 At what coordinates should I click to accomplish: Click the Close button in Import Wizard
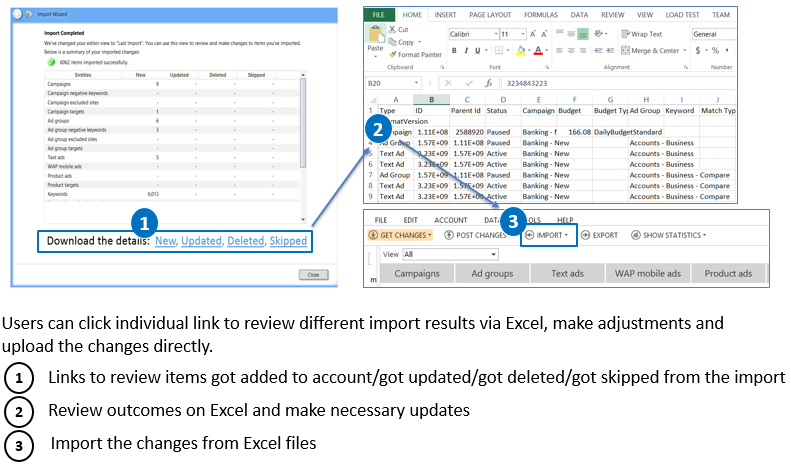pyautogui.click(x=312, y=275)
